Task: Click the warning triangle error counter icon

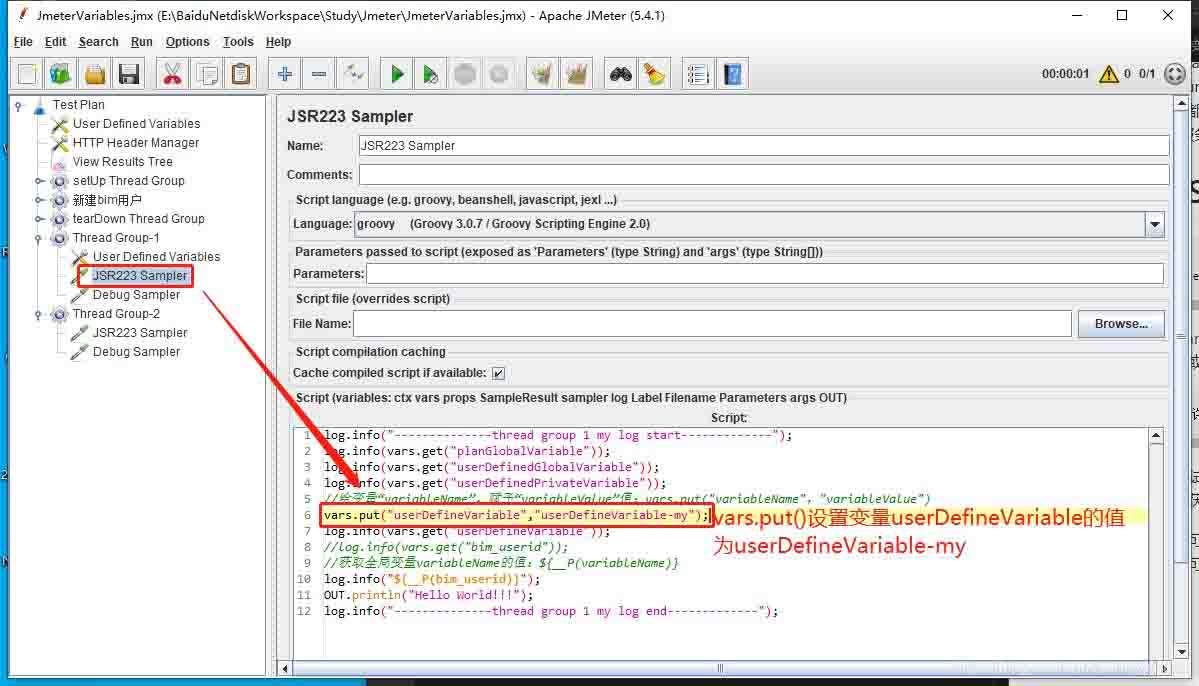Action: point(1108,74)
